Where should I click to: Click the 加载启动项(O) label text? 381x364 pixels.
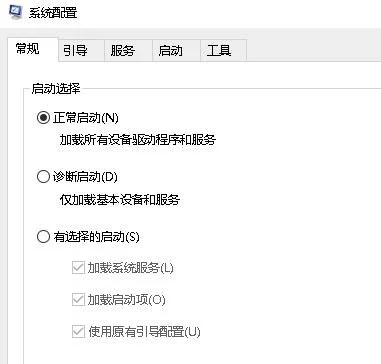coord(127,300)
